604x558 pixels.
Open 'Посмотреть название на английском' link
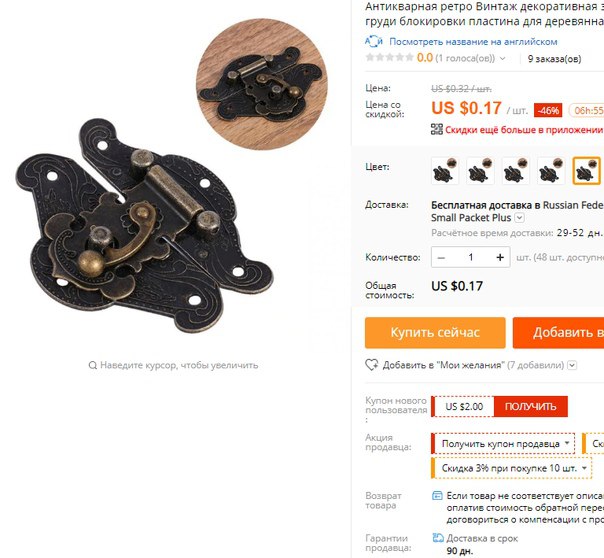473,42
